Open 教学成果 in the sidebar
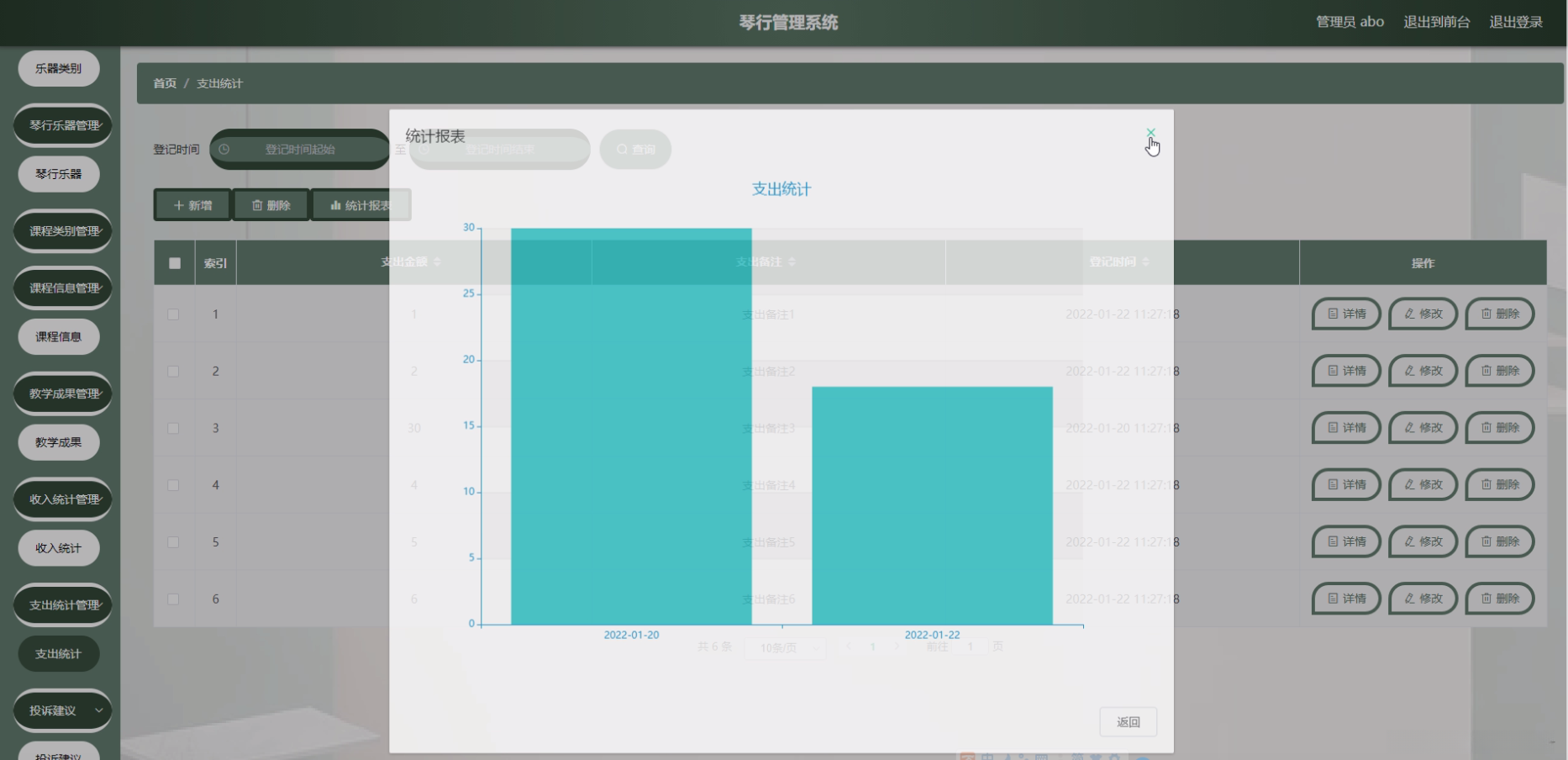The height and width of the screenshot is (760, 1568). 59,442
